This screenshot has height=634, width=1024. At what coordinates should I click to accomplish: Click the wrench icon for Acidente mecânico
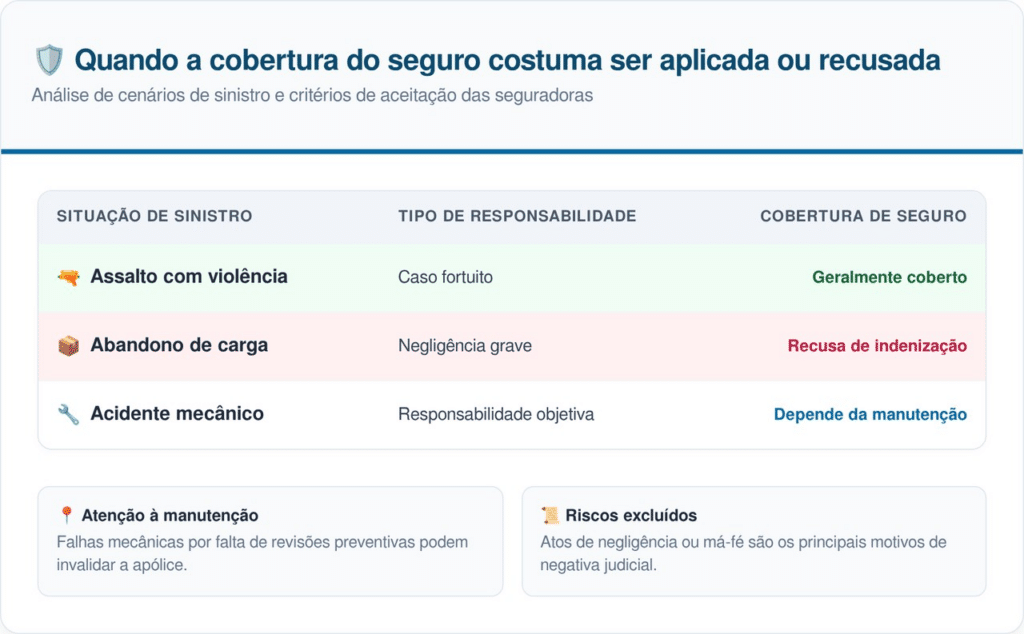pyautogui.click(x=68, y=414)
